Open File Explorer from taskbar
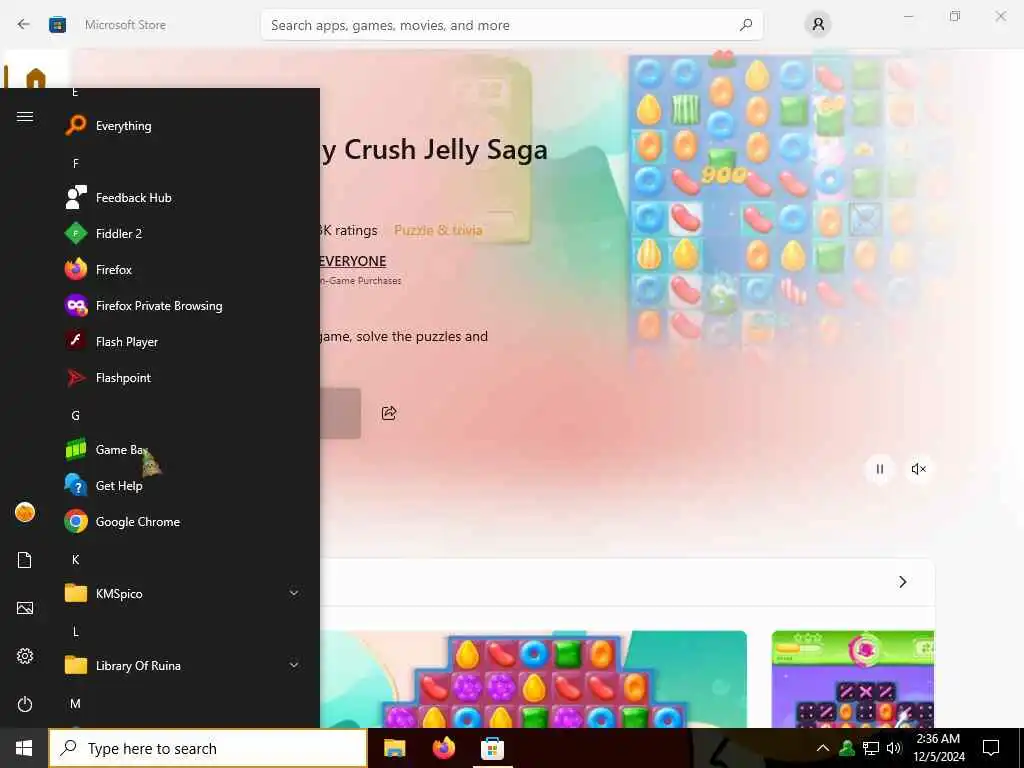1024x768 pixels. [x=394, y=748]
